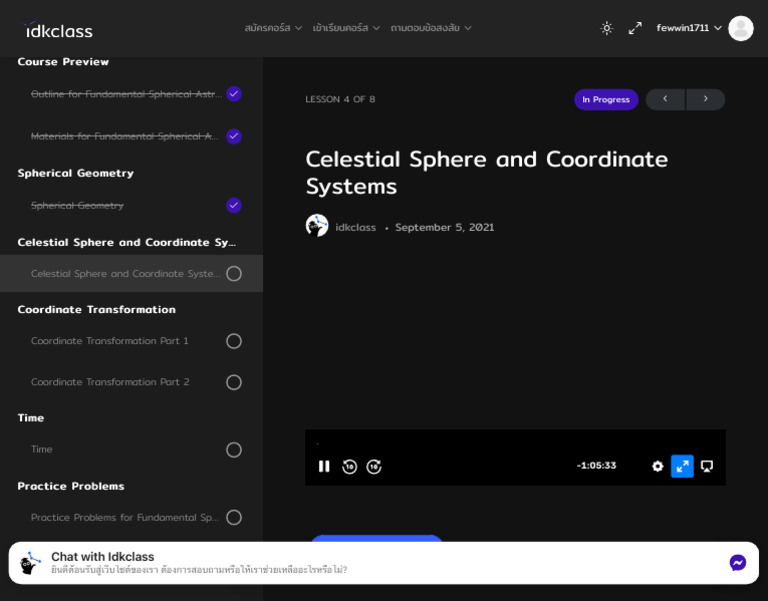This screenshot has width=768, height=601.
Task: Open Coordinate Transformation Part 2 lesson
Action: [x=110, y=382]
